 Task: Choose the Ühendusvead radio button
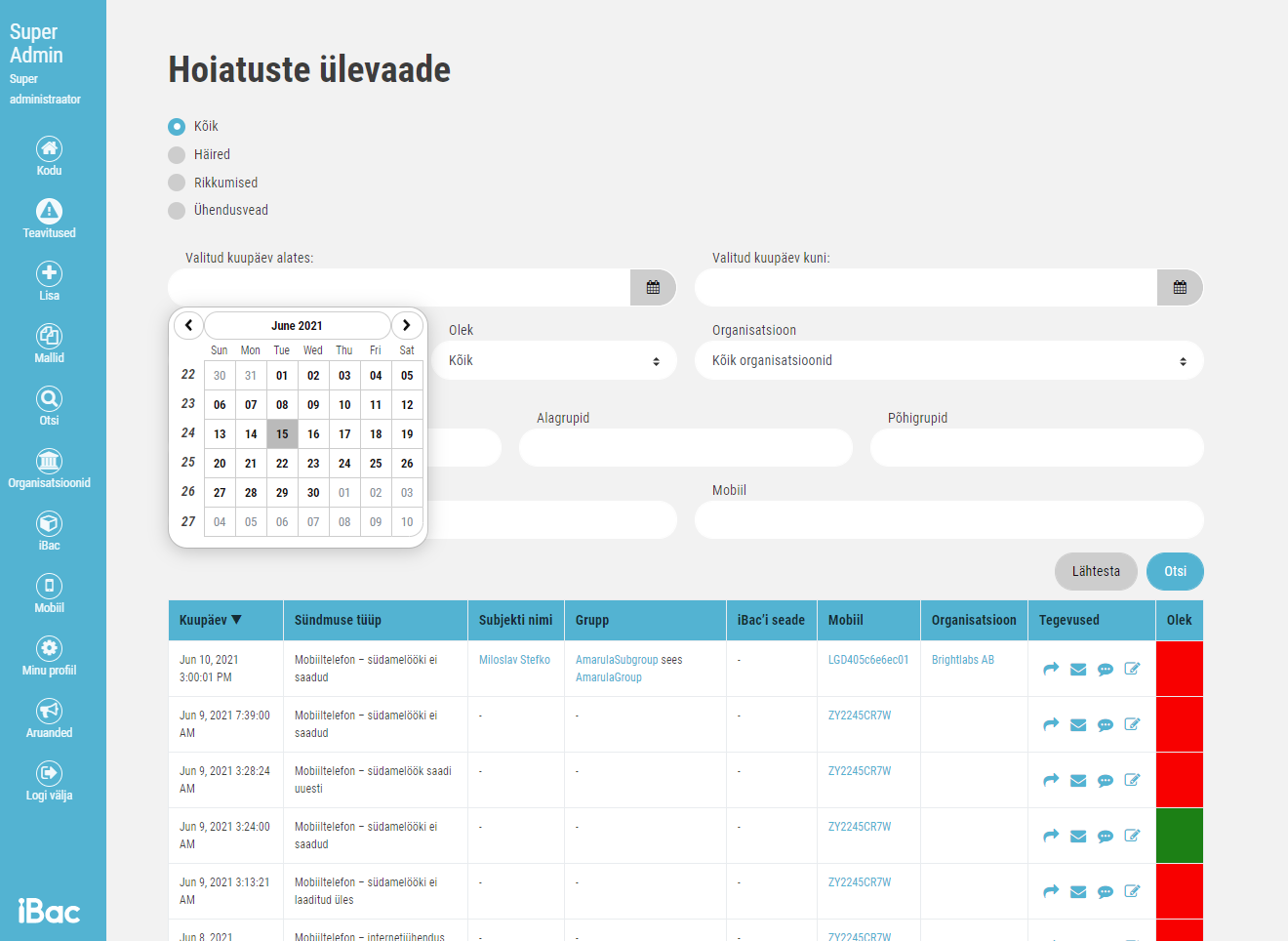click(x=177, y=211)
